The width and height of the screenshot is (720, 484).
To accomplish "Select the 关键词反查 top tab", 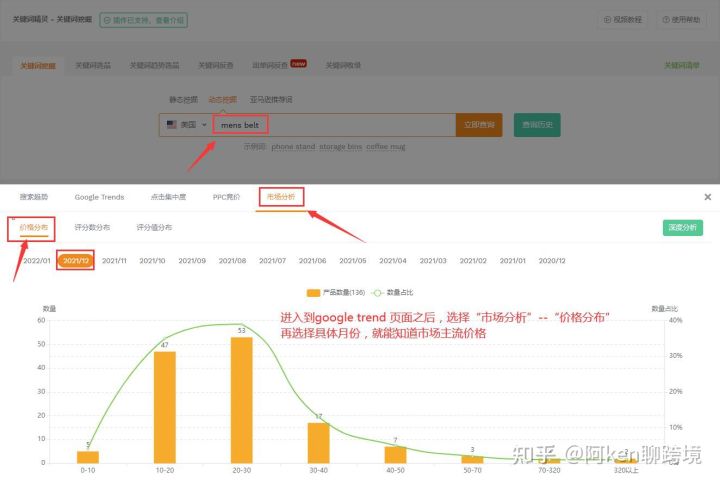I will click(215, 65).
